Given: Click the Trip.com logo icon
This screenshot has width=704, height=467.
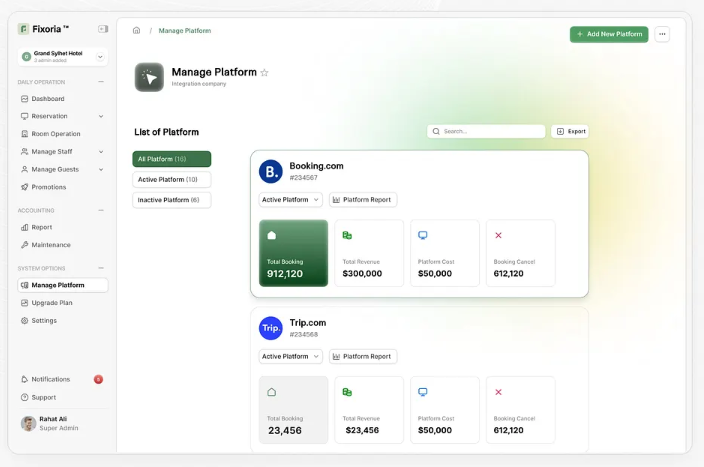Looking at the screenshot, I should [x=271, y=328].
